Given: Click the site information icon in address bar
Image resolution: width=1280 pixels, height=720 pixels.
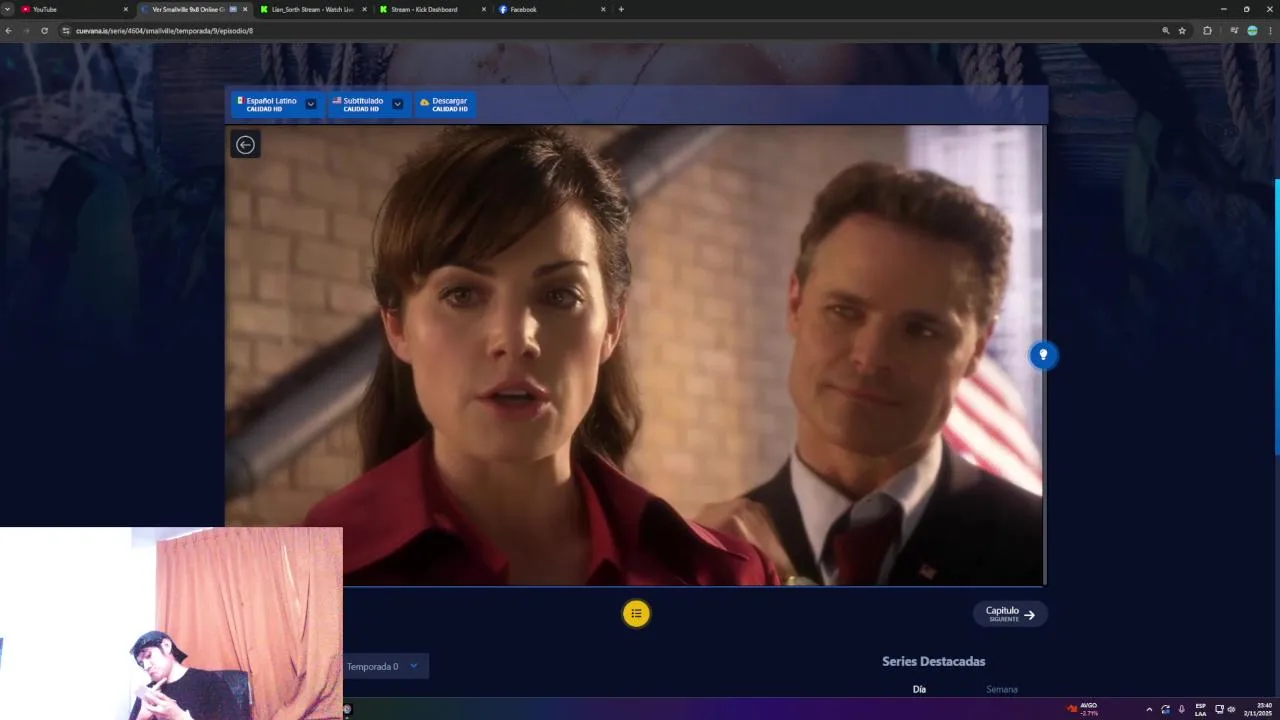Looking at the screenshot, I should pos(67,31).
